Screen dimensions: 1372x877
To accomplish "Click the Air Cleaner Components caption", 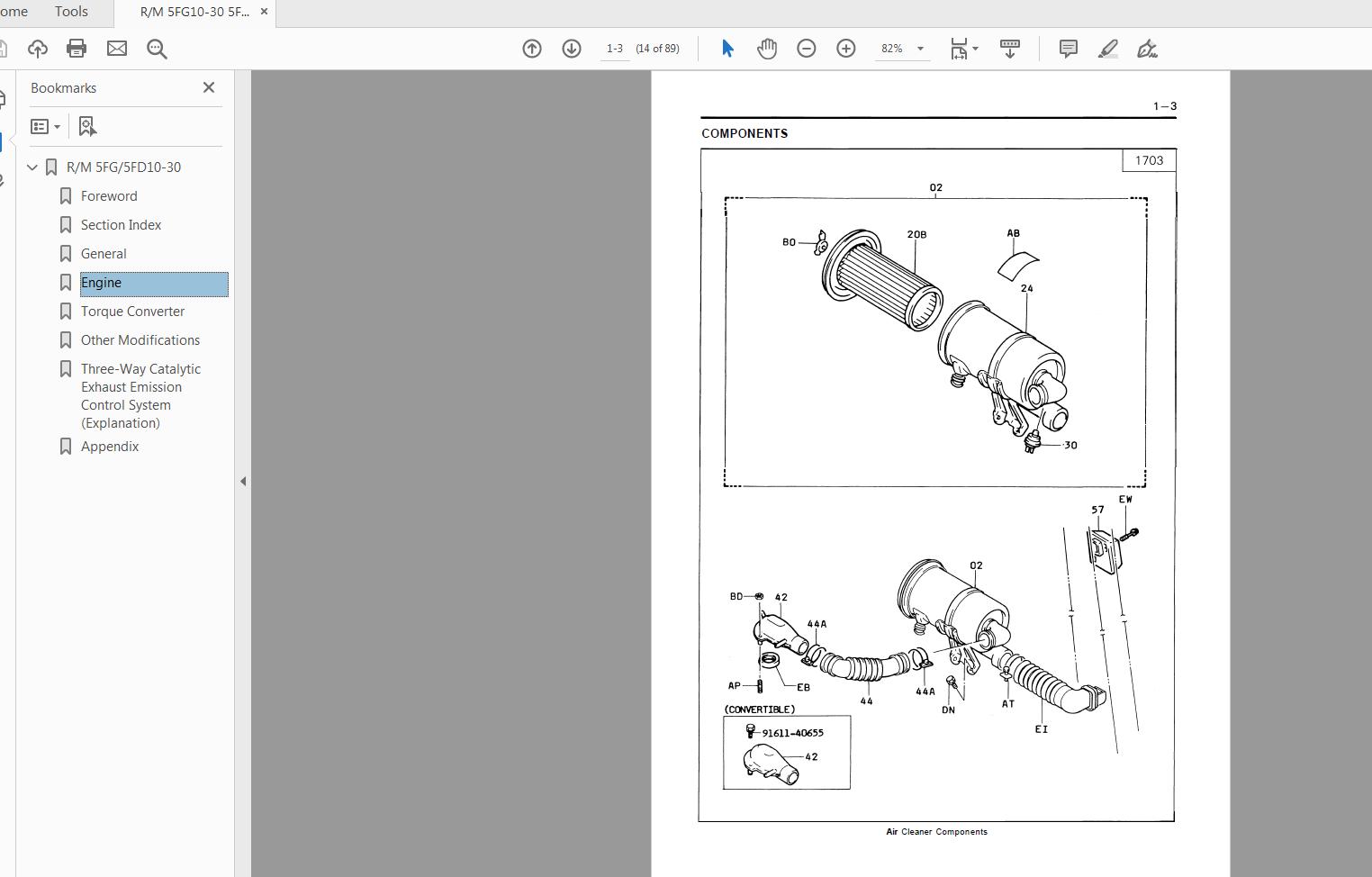I will [936, 832].
